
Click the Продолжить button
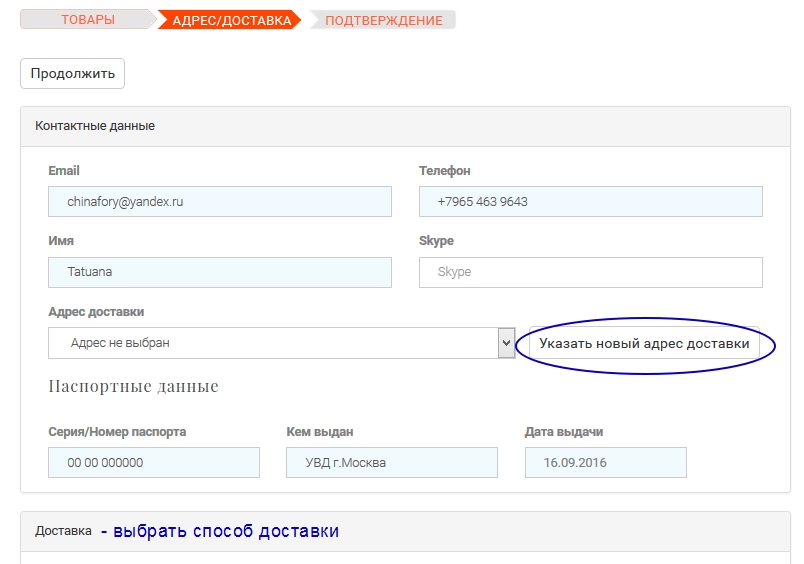[72, 73]
